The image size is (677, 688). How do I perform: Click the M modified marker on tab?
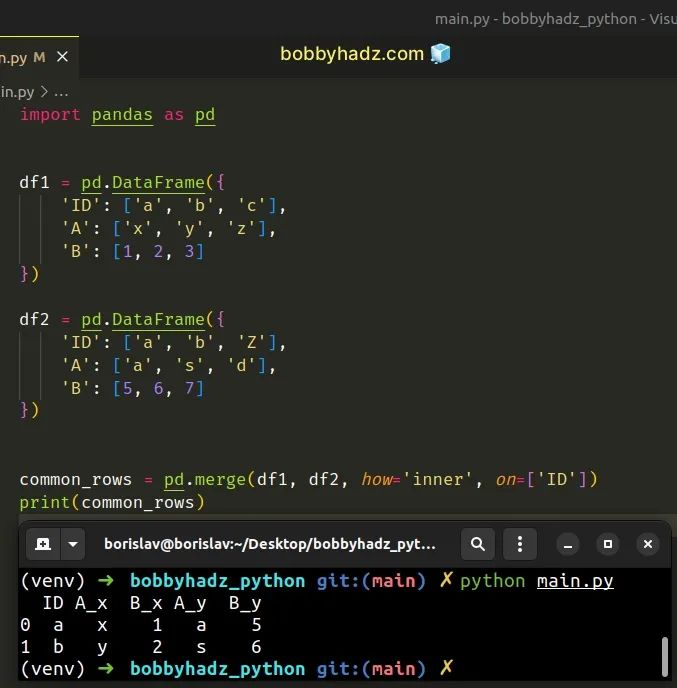(x=39, y=57)
